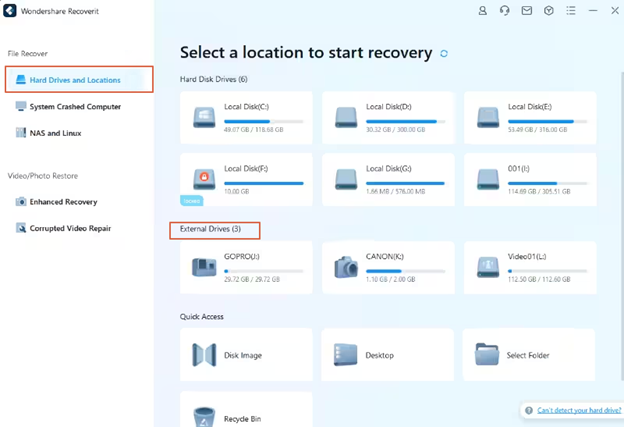Image resolution: width=624 pixels, height=427 pixels.
Task: Click the GOPRO(J:) camera icon
Action: point(204,267)
